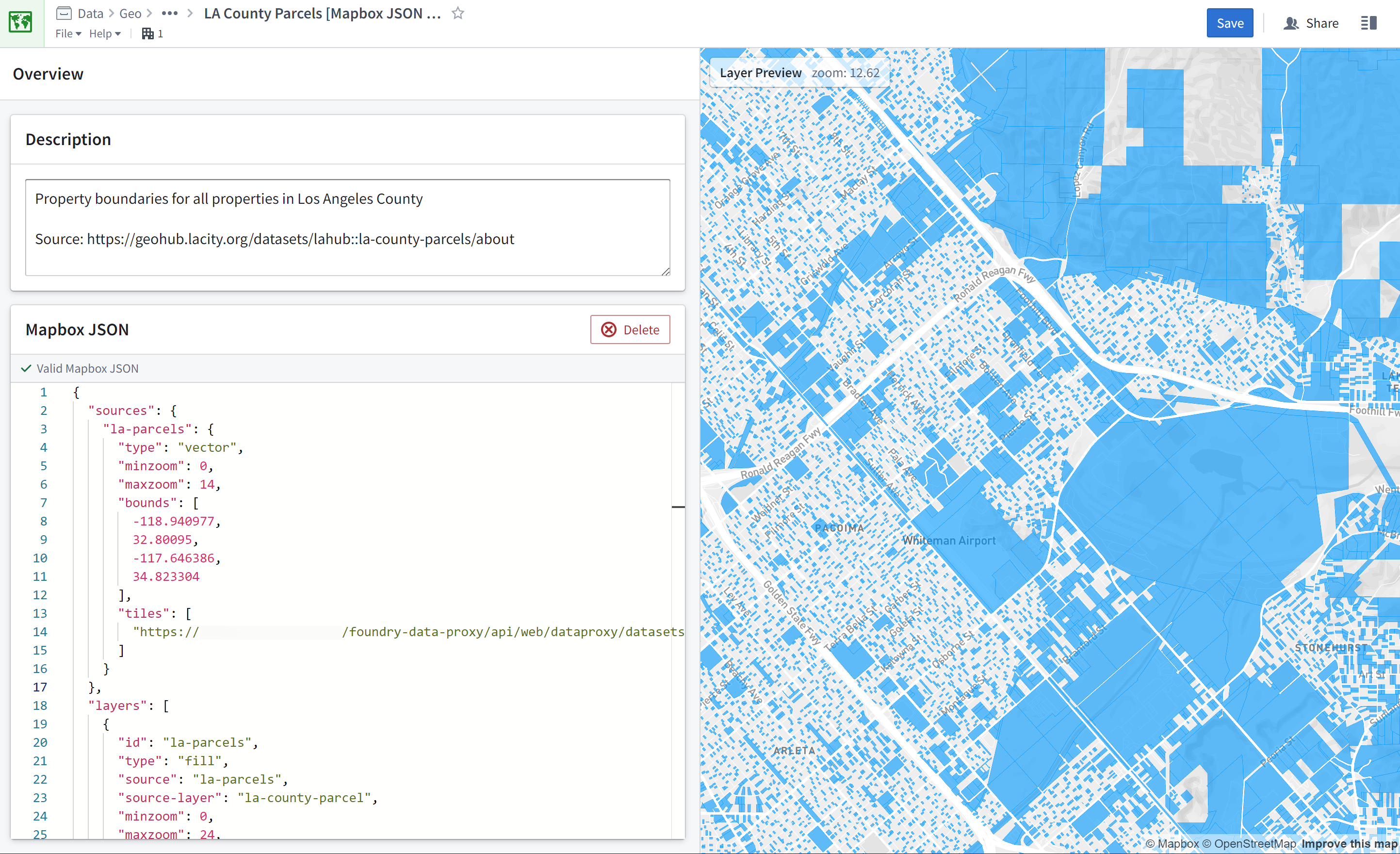
Task: Click the Mapbox attribution link
Action: [x=1172, y=844]
